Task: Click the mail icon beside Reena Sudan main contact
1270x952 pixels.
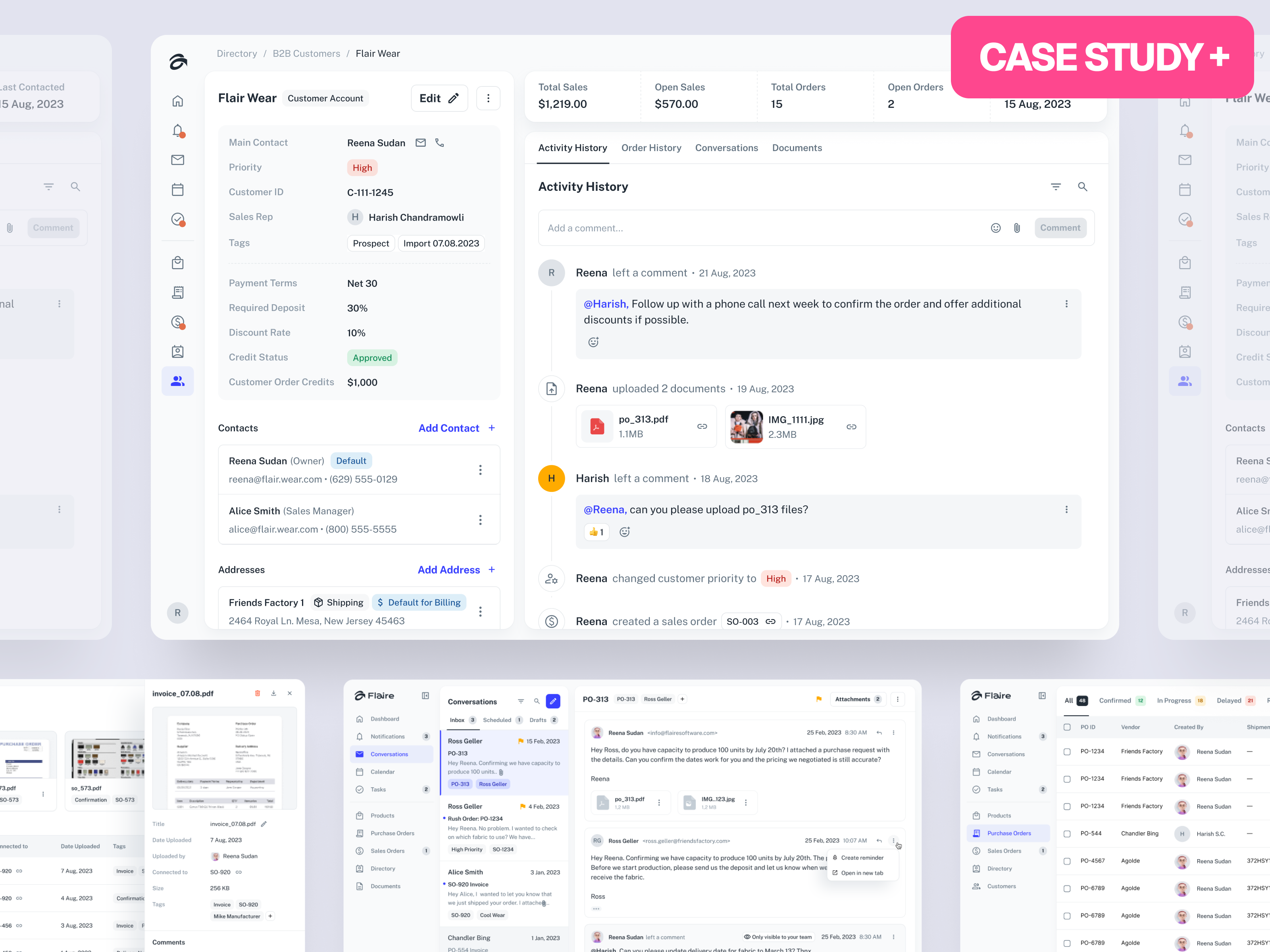Action: point(421,143)
